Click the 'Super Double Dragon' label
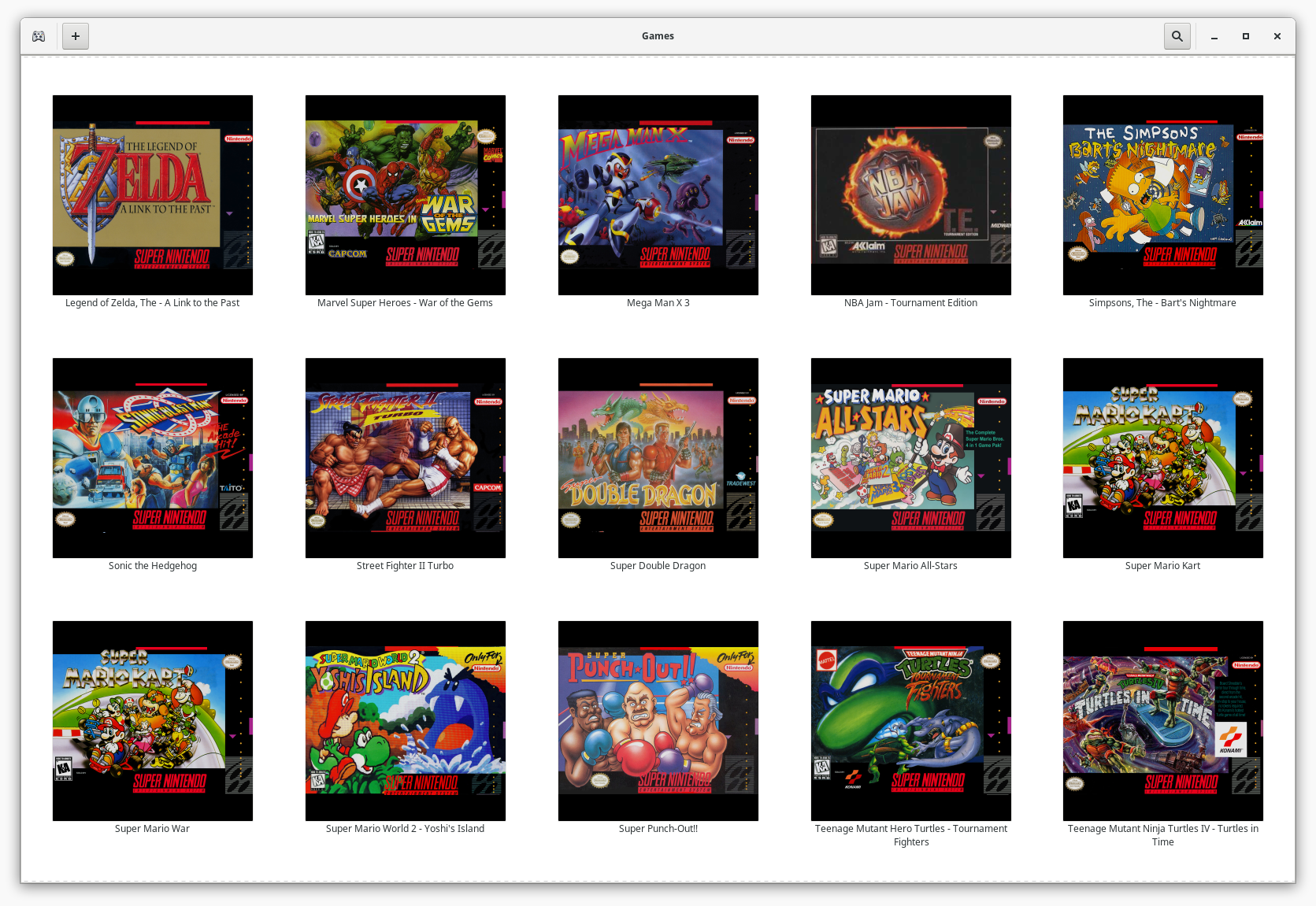 658,566
